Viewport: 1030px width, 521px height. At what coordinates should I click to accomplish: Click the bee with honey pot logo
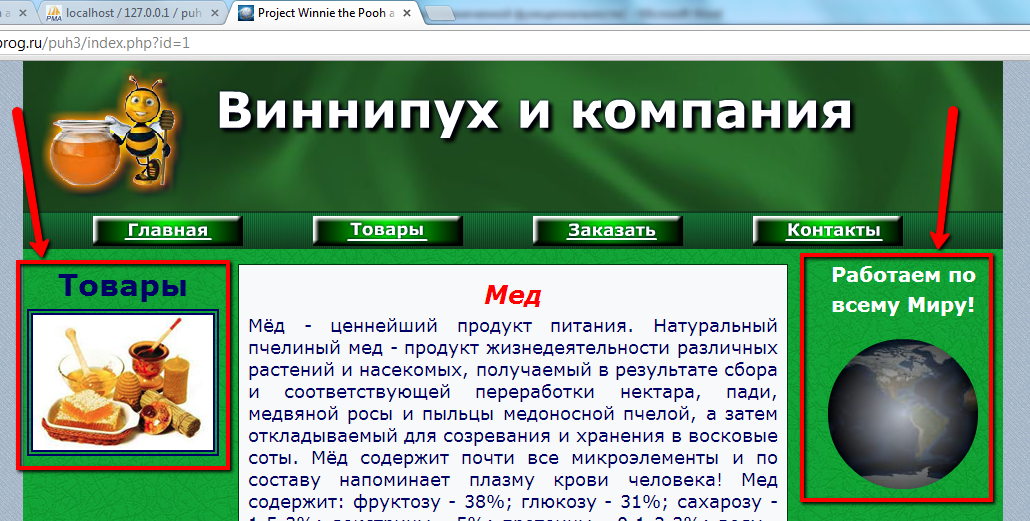(113, 133)
